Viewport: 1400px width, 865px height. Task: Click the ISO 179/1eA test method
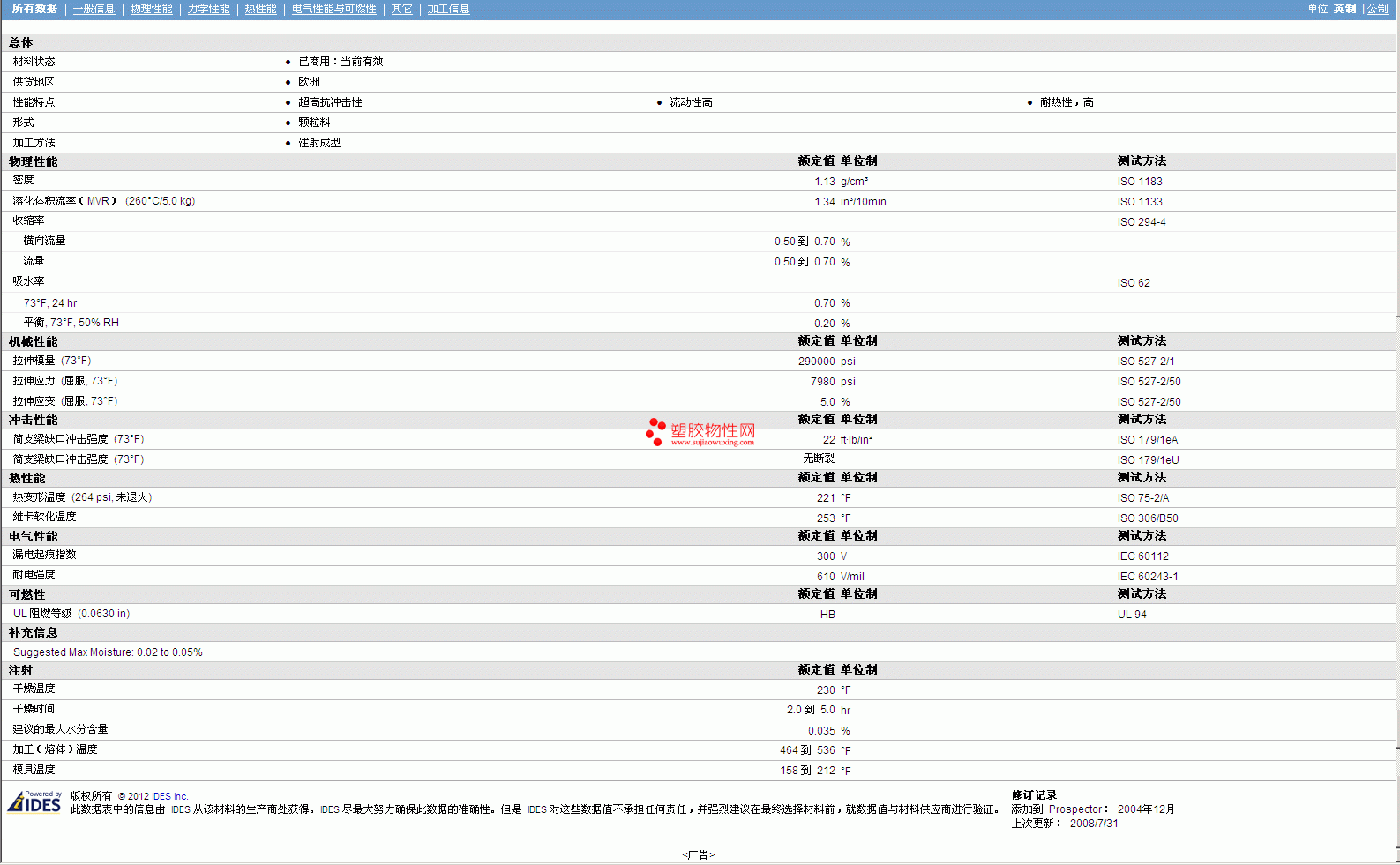click(1148, 440)
